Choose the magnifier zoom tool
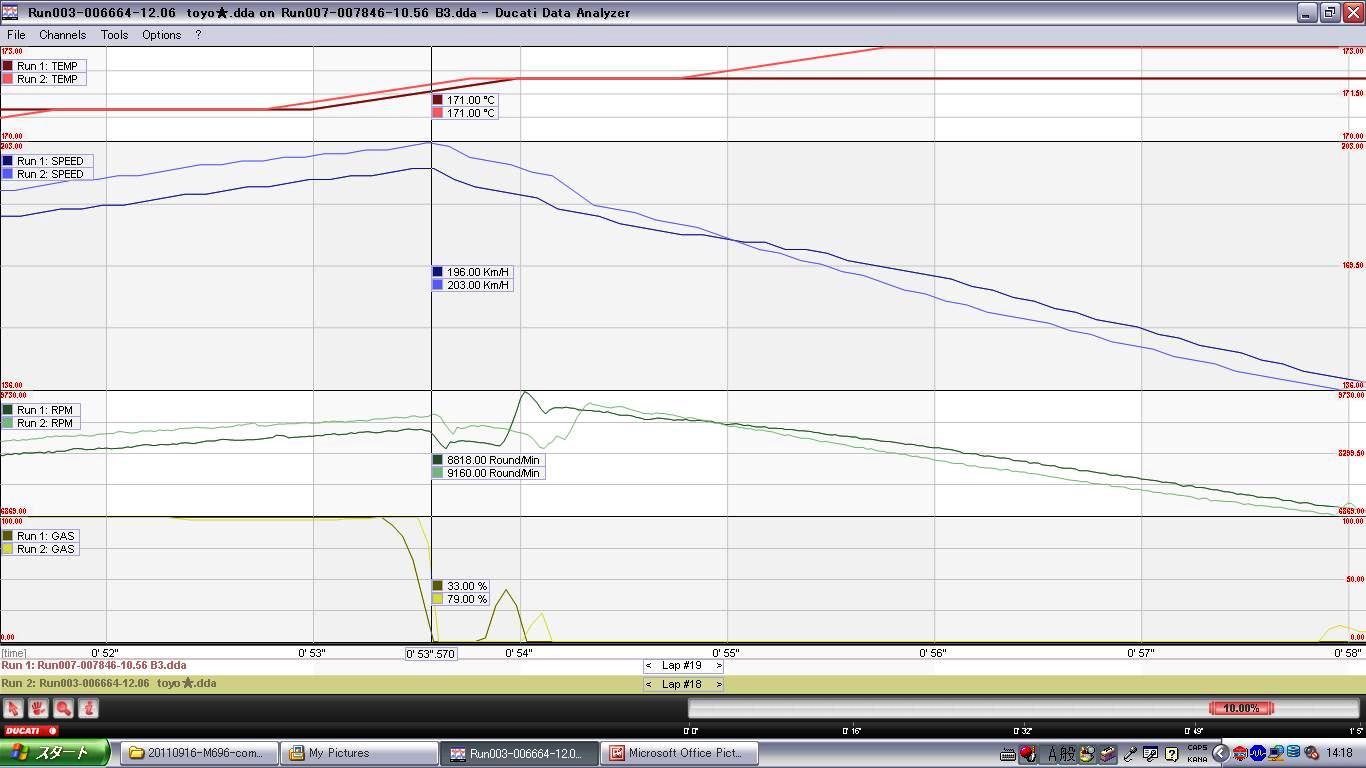The height and width of the screenshot is (768, 1366). [63, 708]
